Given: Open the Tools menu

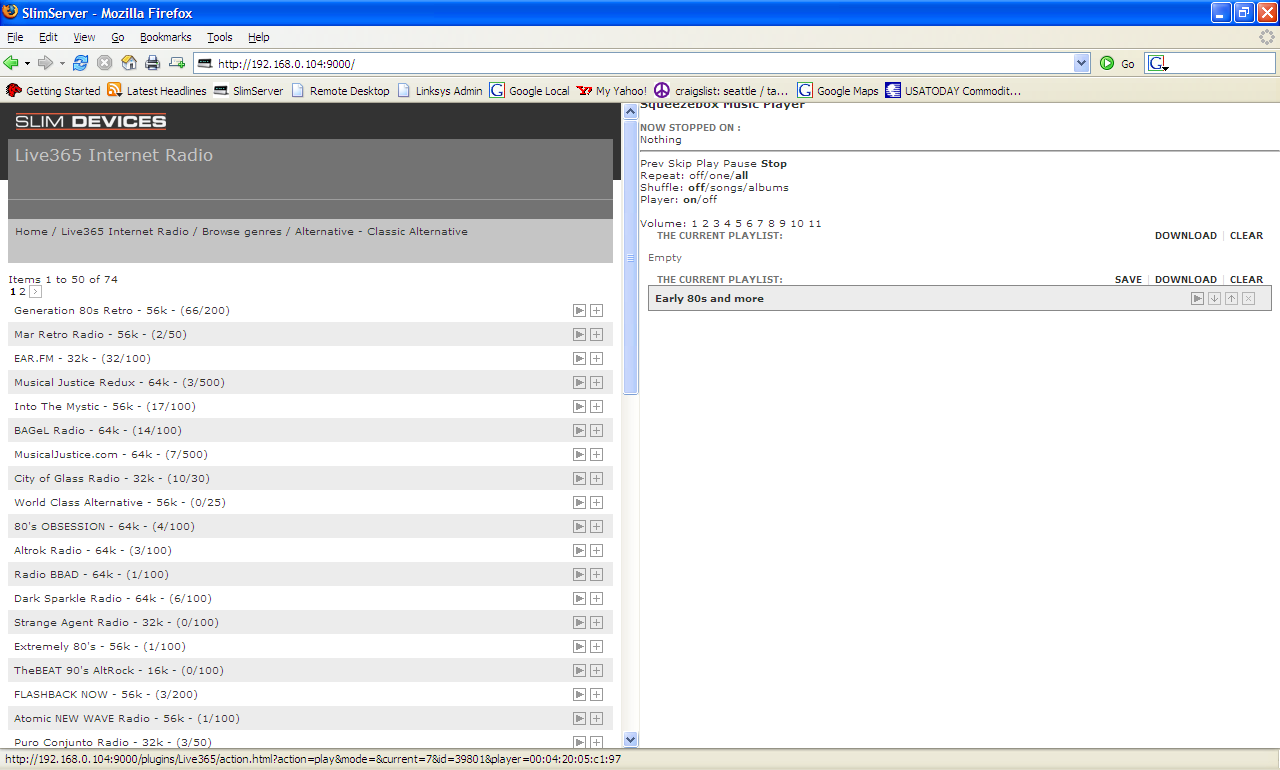Looking at the screenshot, I should pos(219,37).
